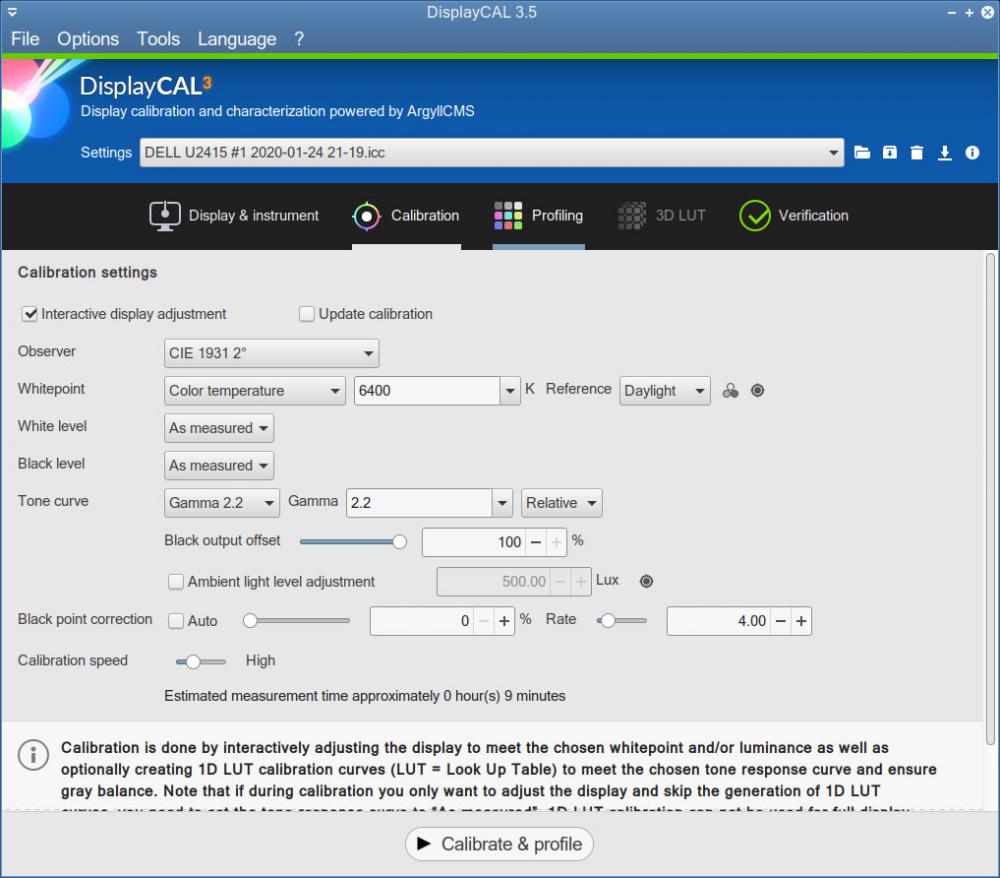The width and height of the screenshot is (1000, 878).
Task: Open Whitepoint Color temperature dropdown
Action: point(254,391)
